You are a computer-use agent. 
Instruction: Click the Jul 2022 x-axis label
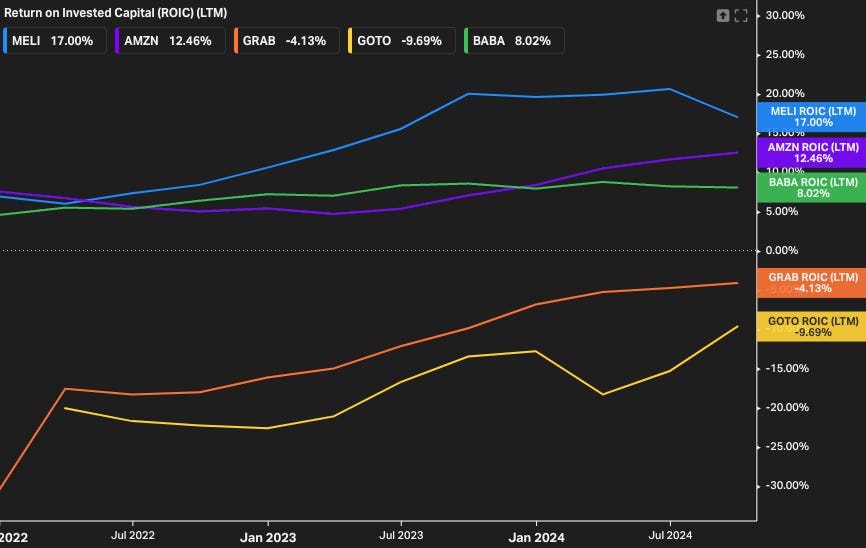click(133, 535)
